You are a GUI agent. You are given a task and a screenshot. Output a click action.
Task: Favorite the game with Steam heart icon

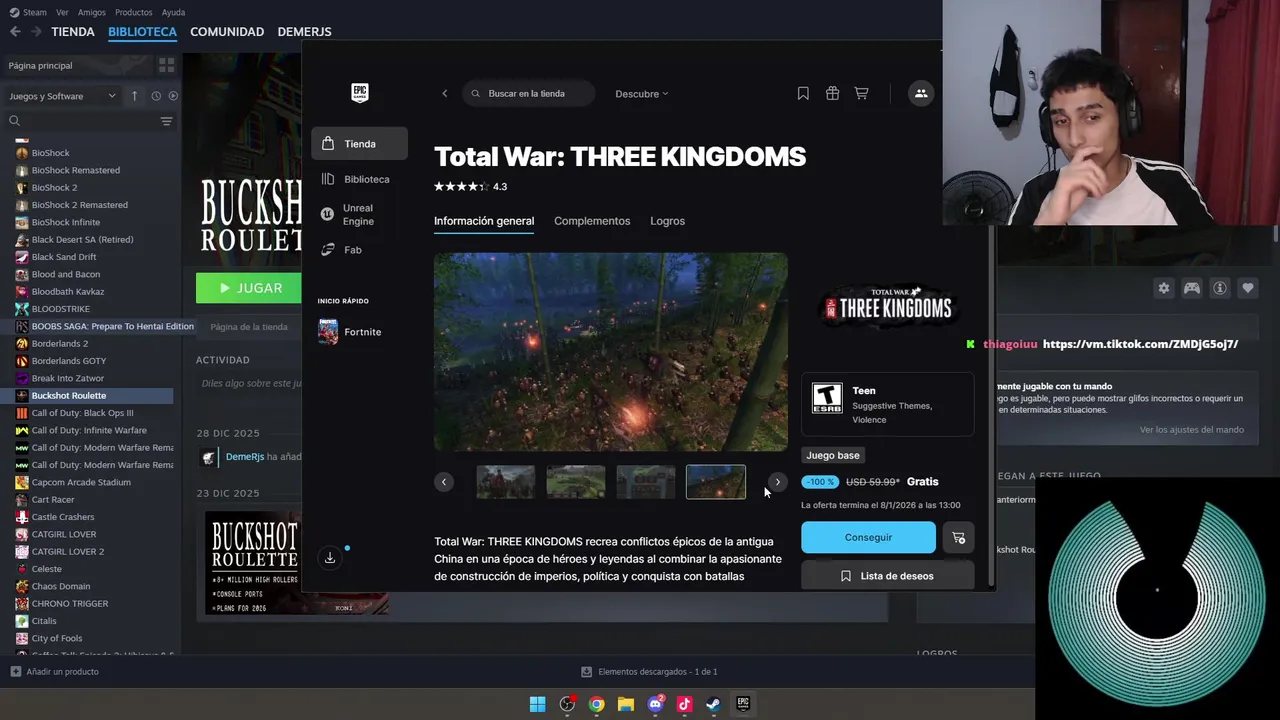(1248, 288)
